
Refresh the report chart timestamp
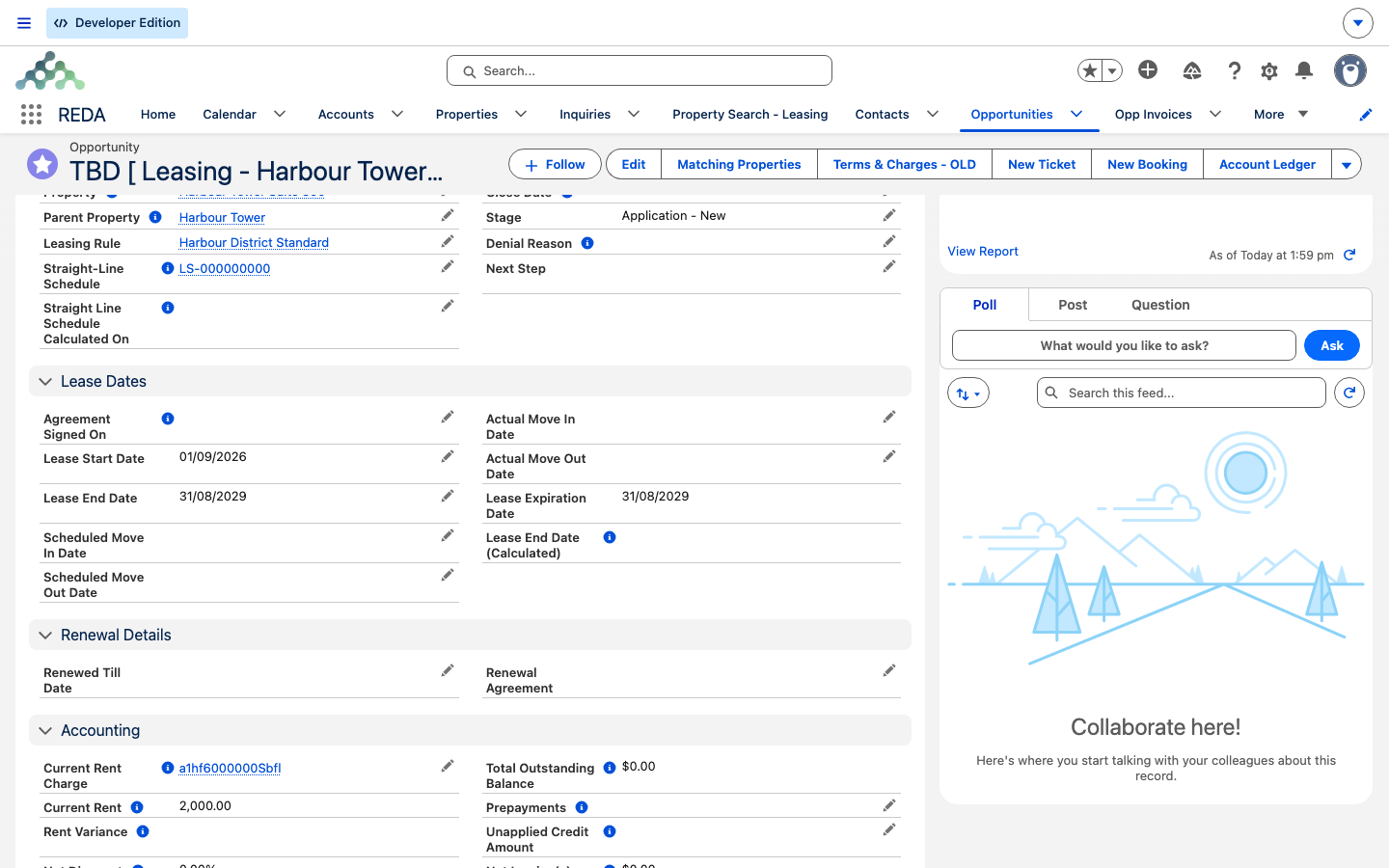pos(1349,255)
